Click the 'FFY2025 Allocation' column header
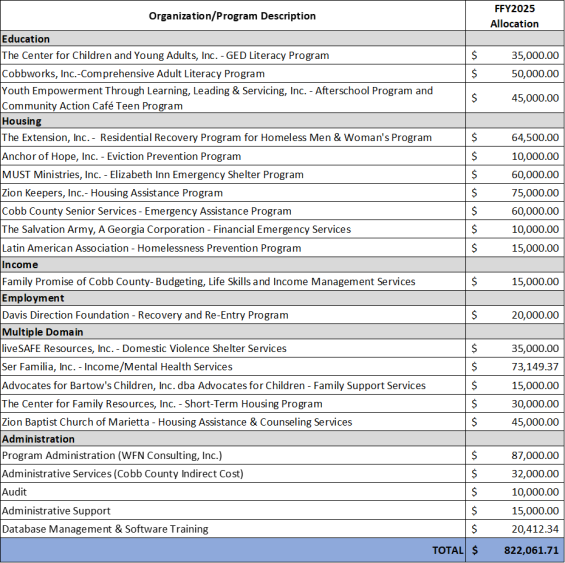This screenshot has height=563, width=565. (x=514, y=16)
